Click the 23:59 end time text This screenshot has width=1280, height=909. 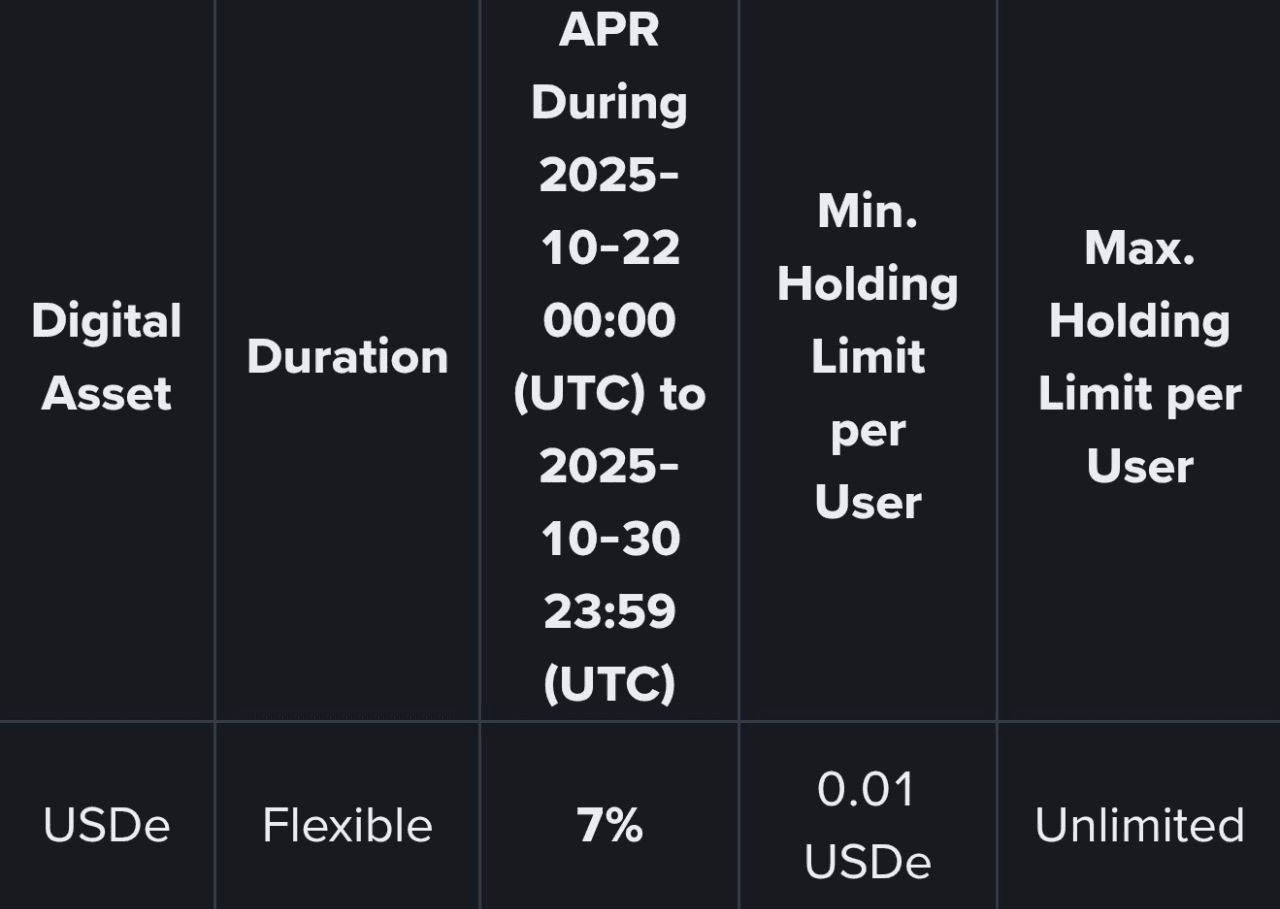609,611
